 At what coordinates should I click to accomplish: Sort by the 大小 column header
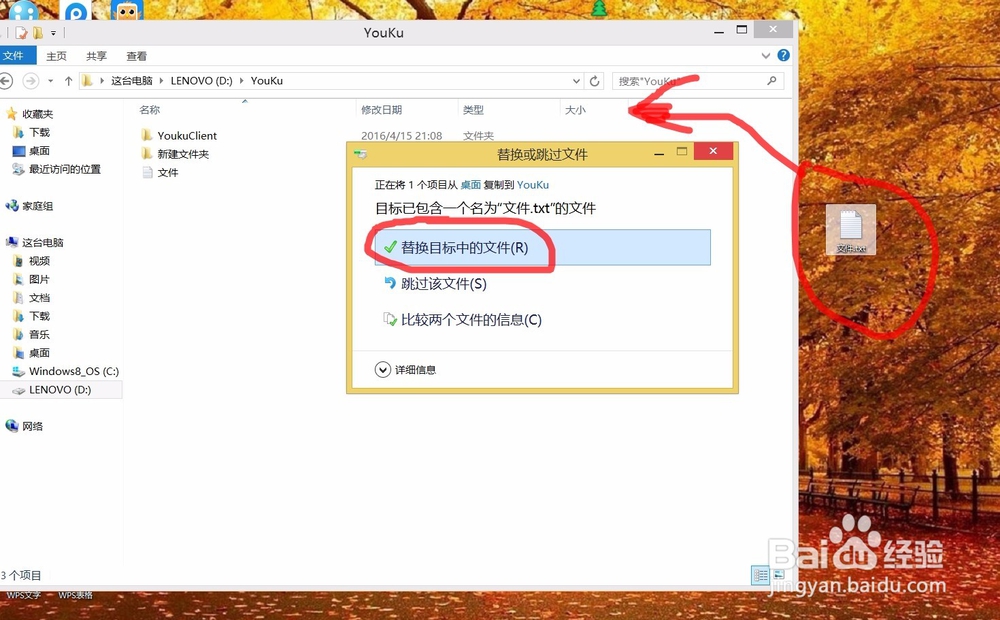tap(575, 110)
